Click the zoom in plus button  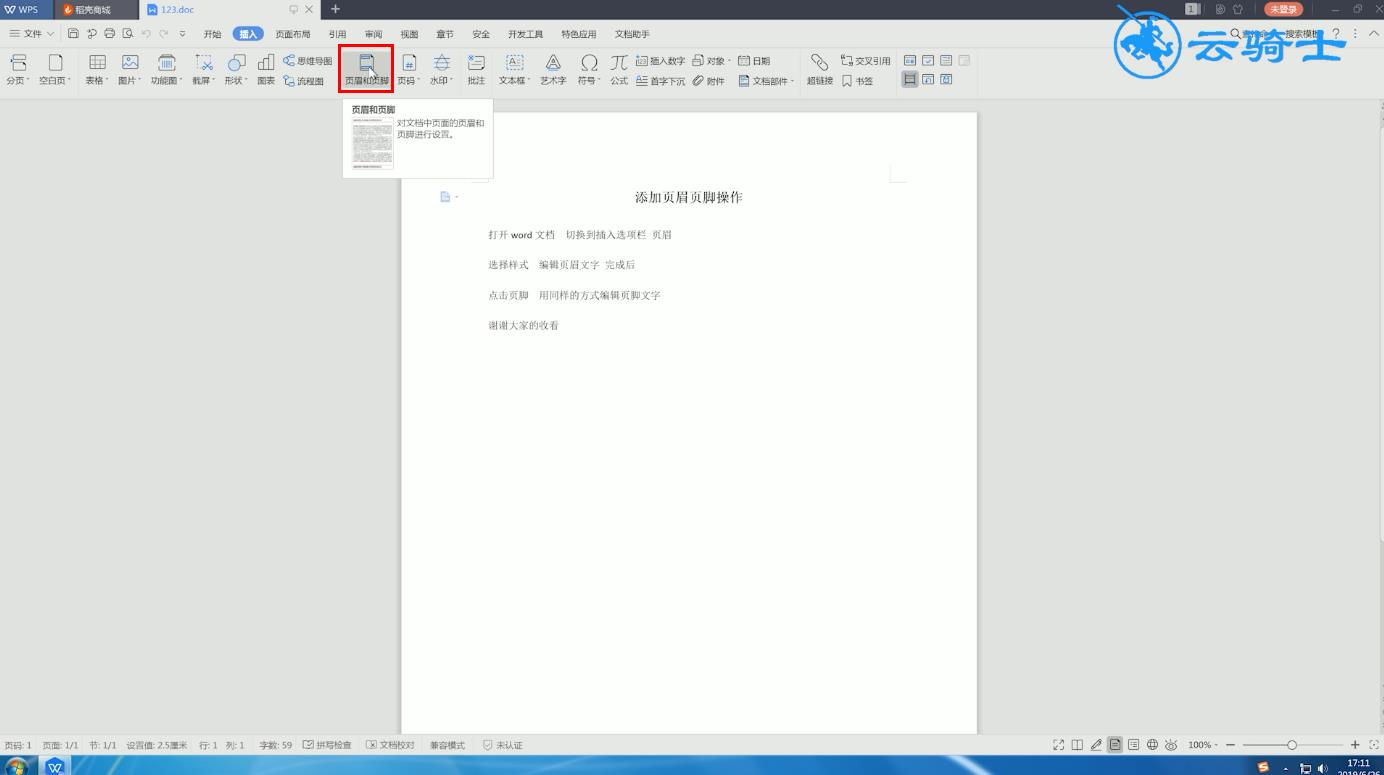pos(1355,745)
